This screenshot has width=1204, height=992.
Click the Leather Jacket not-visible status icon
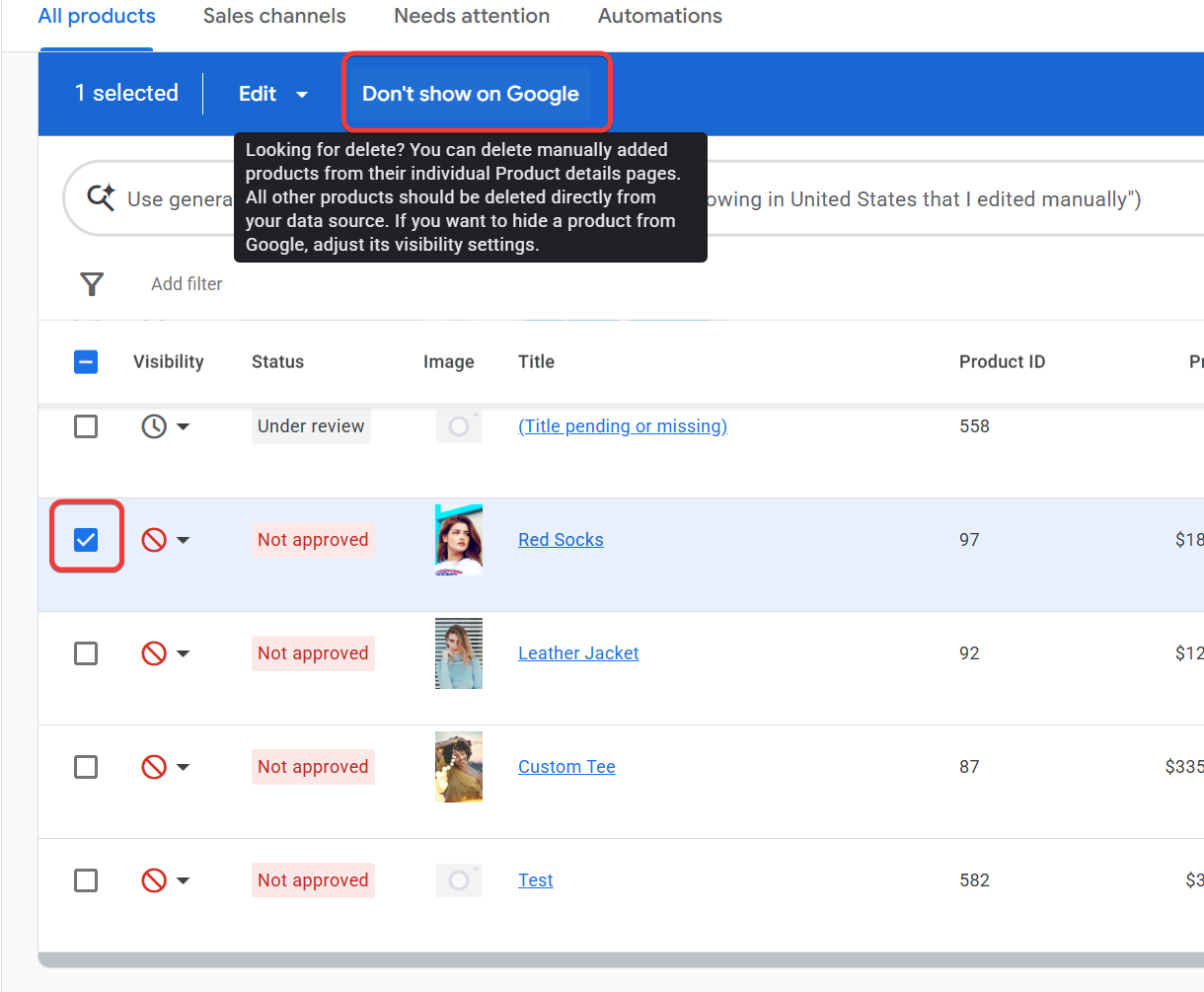154,653
